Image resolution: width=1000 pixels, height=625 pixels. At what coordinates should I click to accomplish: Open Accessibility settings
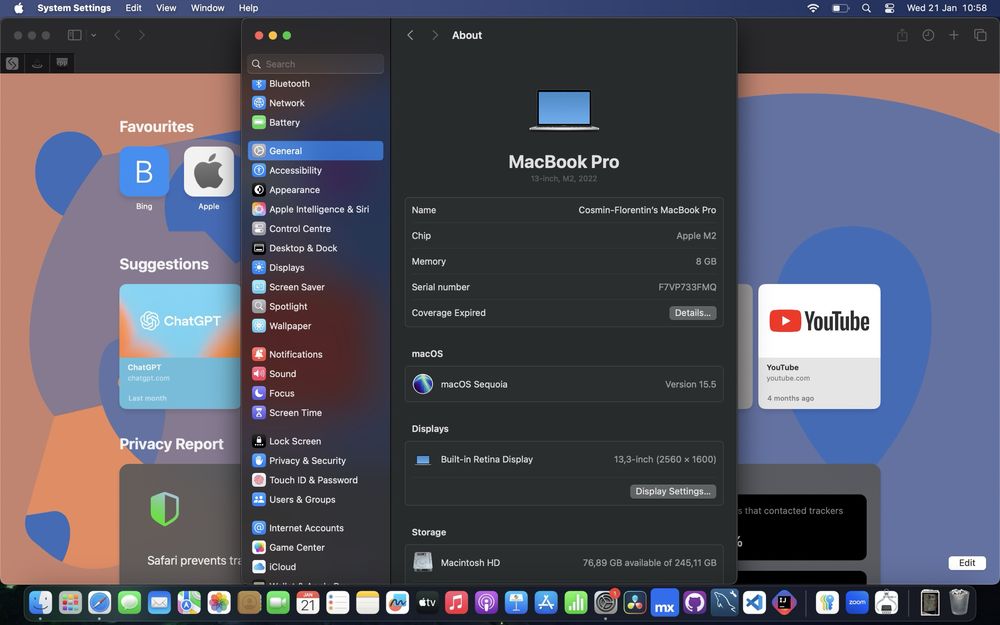[x=315, y=170]
